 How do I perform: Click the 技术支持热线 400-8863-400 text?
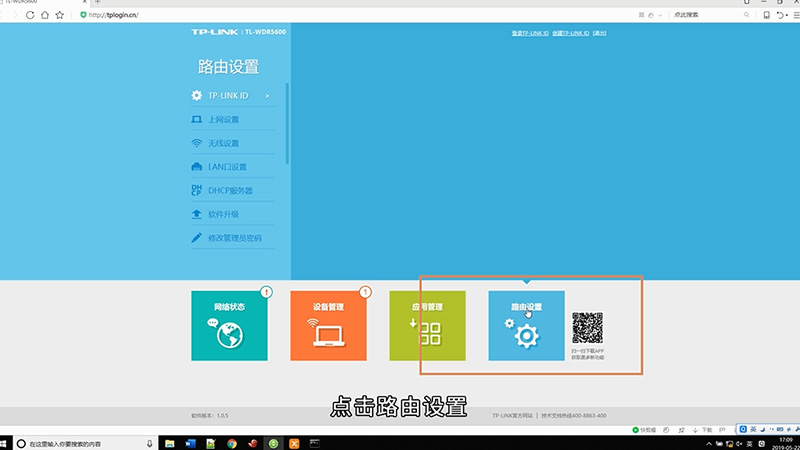click(x=574, y=415)
